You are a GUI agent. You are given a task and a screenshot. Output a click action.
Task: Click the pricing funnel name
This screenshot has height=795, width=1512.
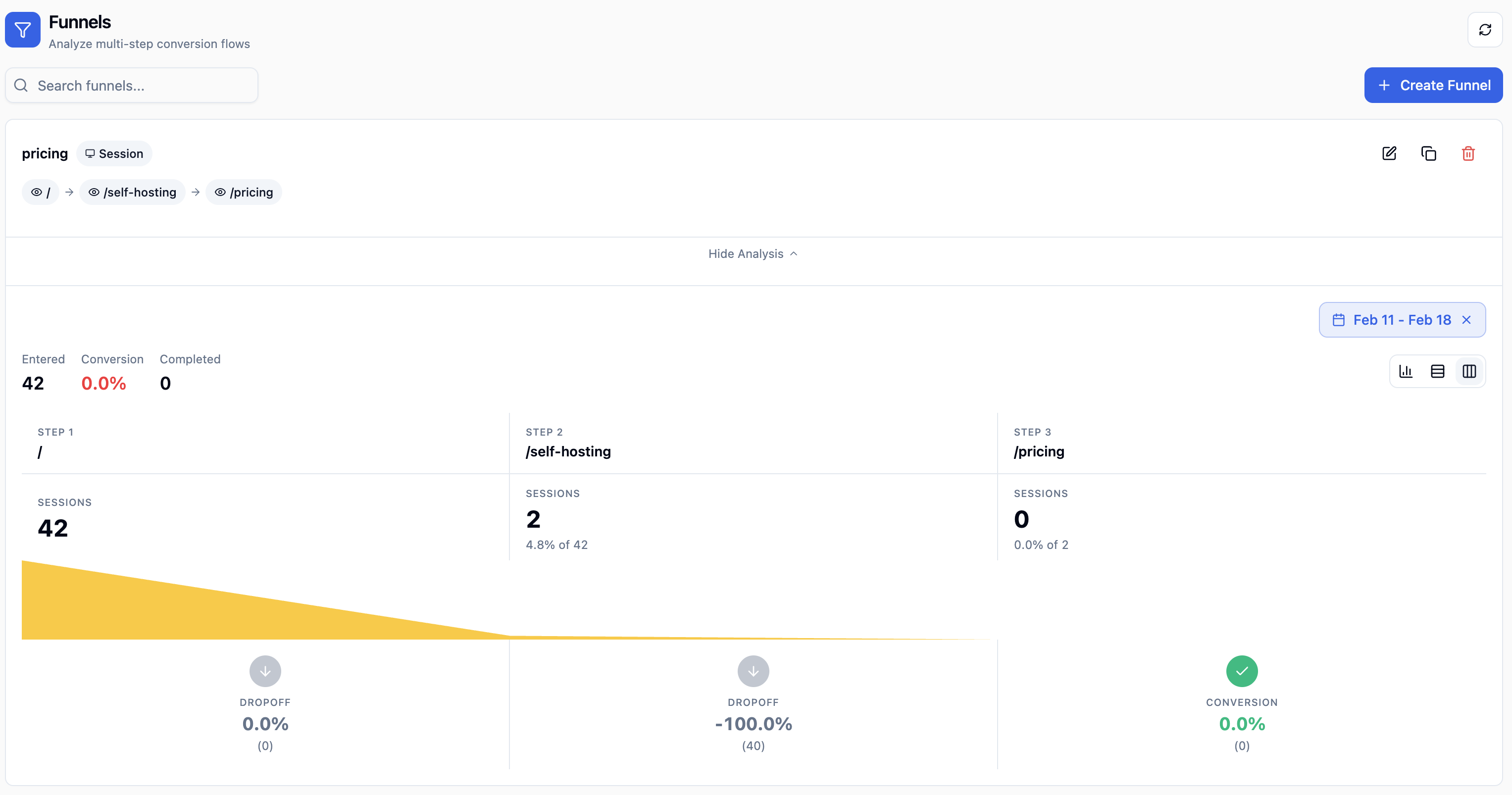pyautogui.click(x=45, y=154)
